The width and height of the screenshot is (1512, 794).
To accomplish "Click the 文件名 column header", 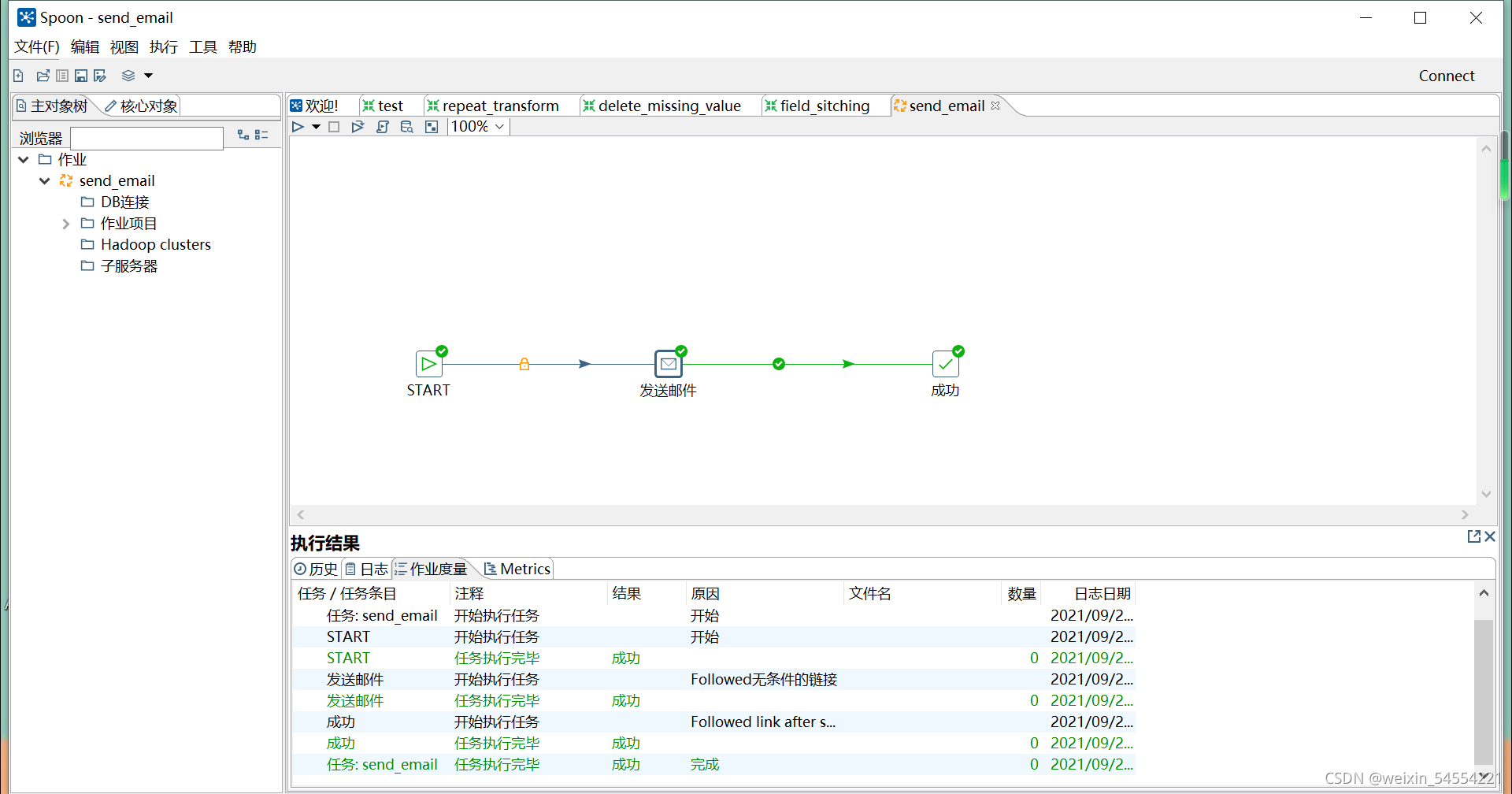I will [x=922, y=594].
